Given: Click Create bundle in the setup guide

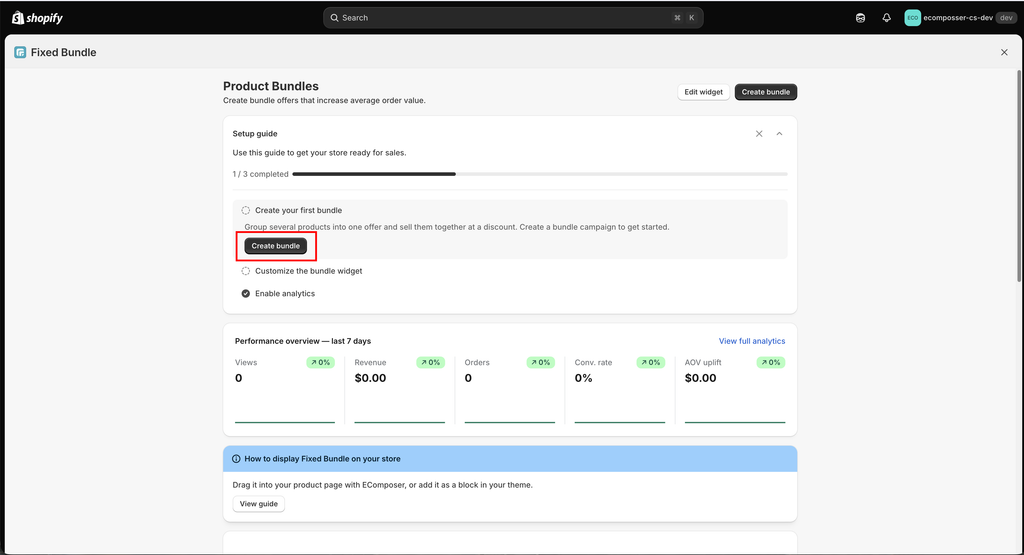Looking at the screenshot, I should (276, 246).
